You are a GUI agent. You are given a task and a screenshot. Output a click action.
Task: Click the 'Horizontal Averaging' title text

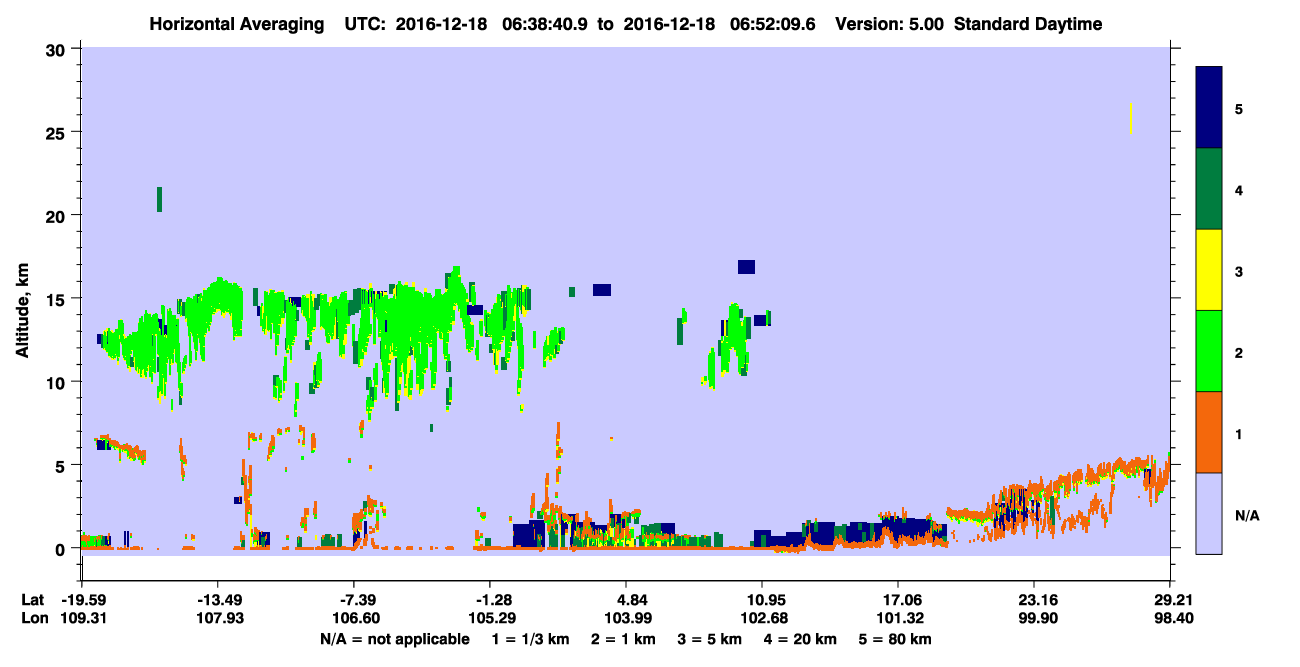pyautogui.click(x=239, y=24)
